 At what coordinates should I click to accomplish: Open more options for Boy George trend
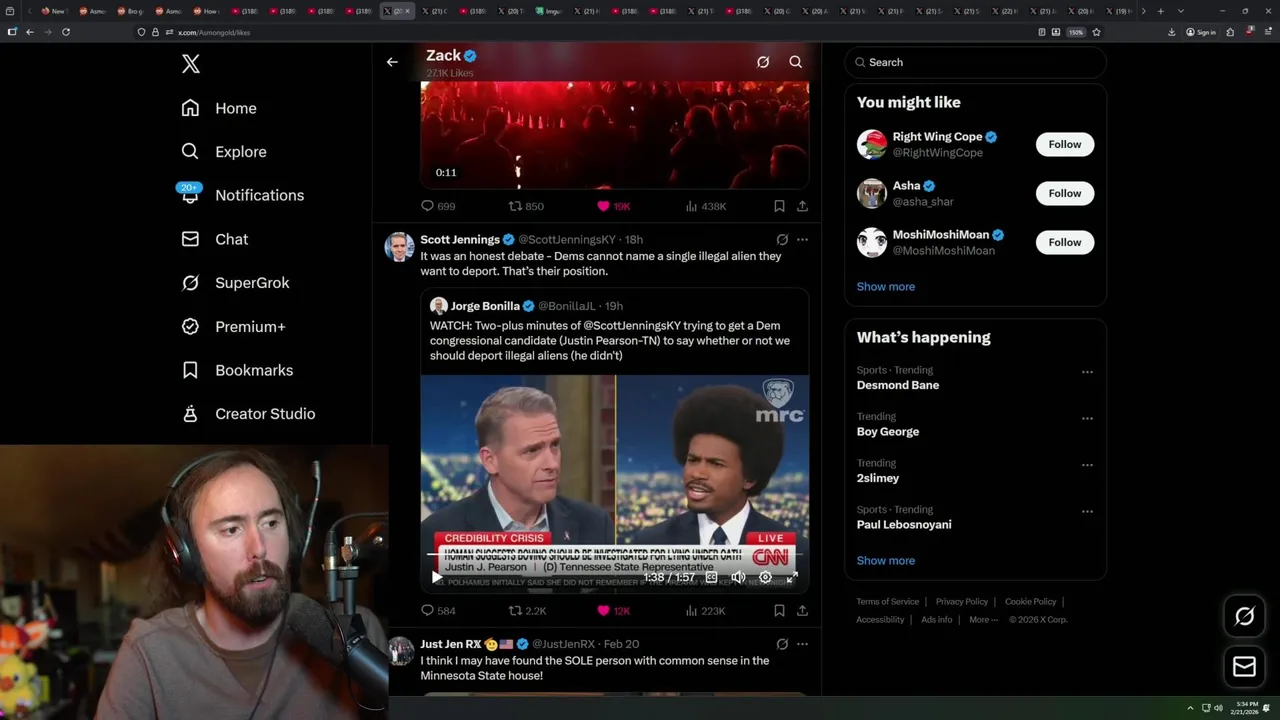click(x=1087, y=418)
